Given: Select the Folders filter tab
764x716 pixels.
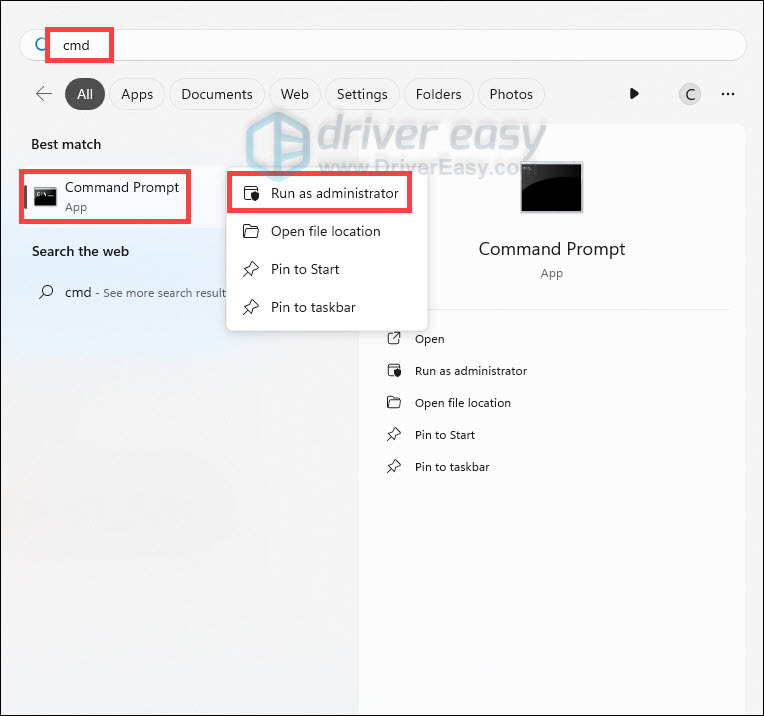Looking at the screenshot, I should coord(438,94).
